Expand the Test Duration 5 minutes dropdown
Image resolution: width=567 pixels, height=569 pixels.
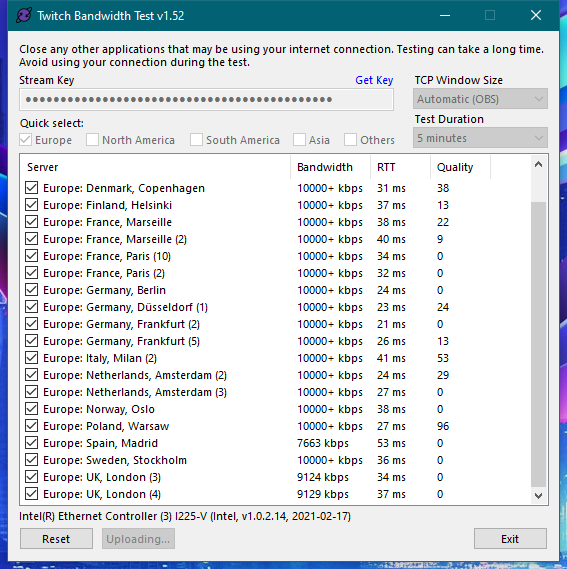pos(480,138)
